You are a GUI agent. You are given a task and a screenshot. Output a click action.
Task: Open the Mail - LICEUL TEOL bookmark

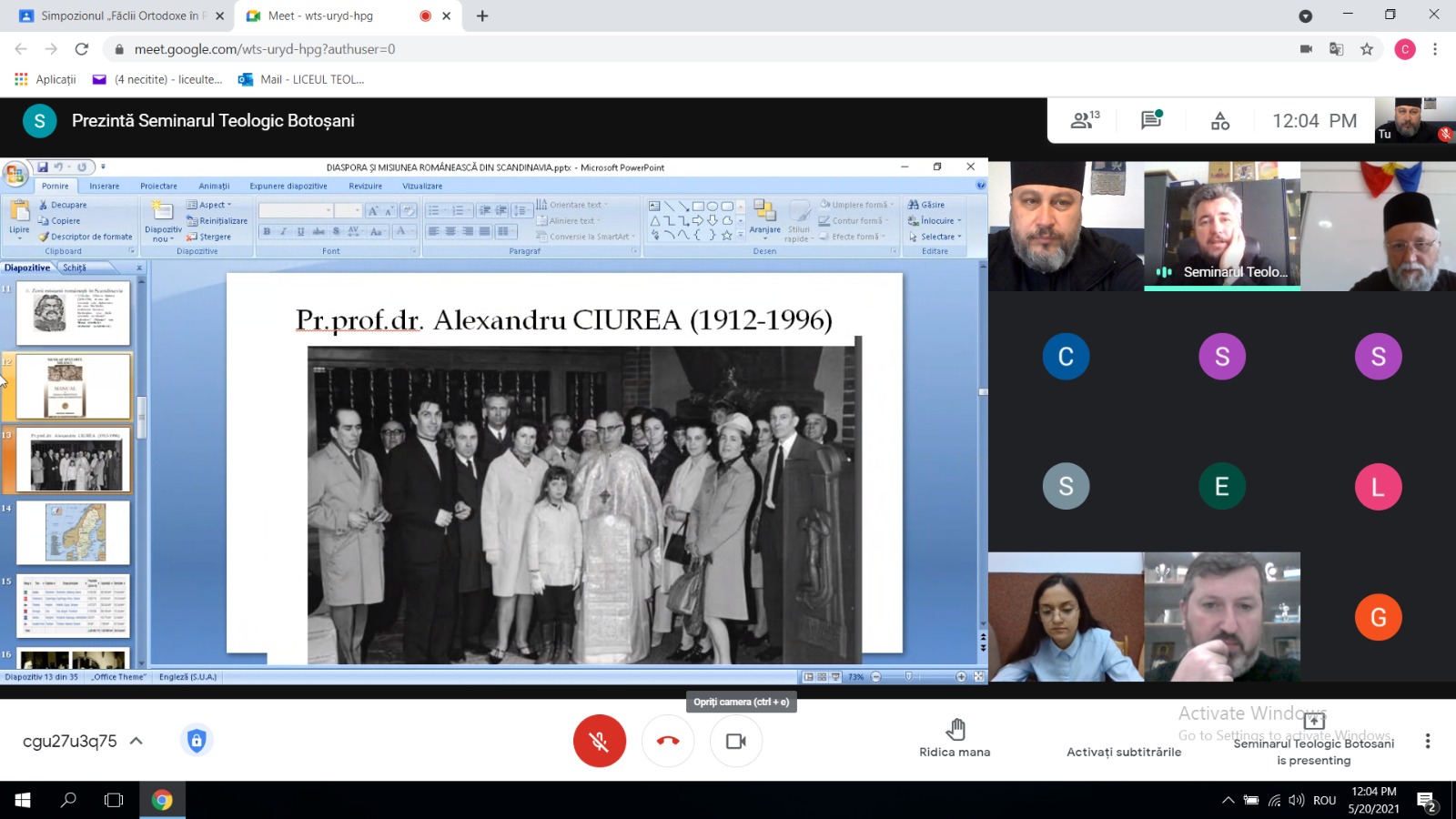301,79
